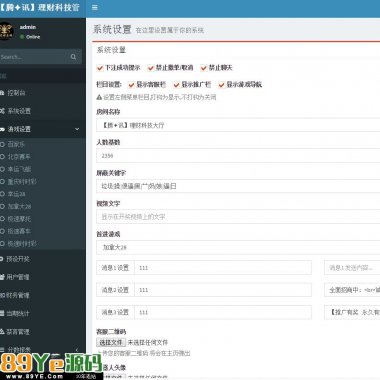The height and width of the screenshot is (380, 380).
Task: Click the sidebar Search input box
Action: coord(33,57)
